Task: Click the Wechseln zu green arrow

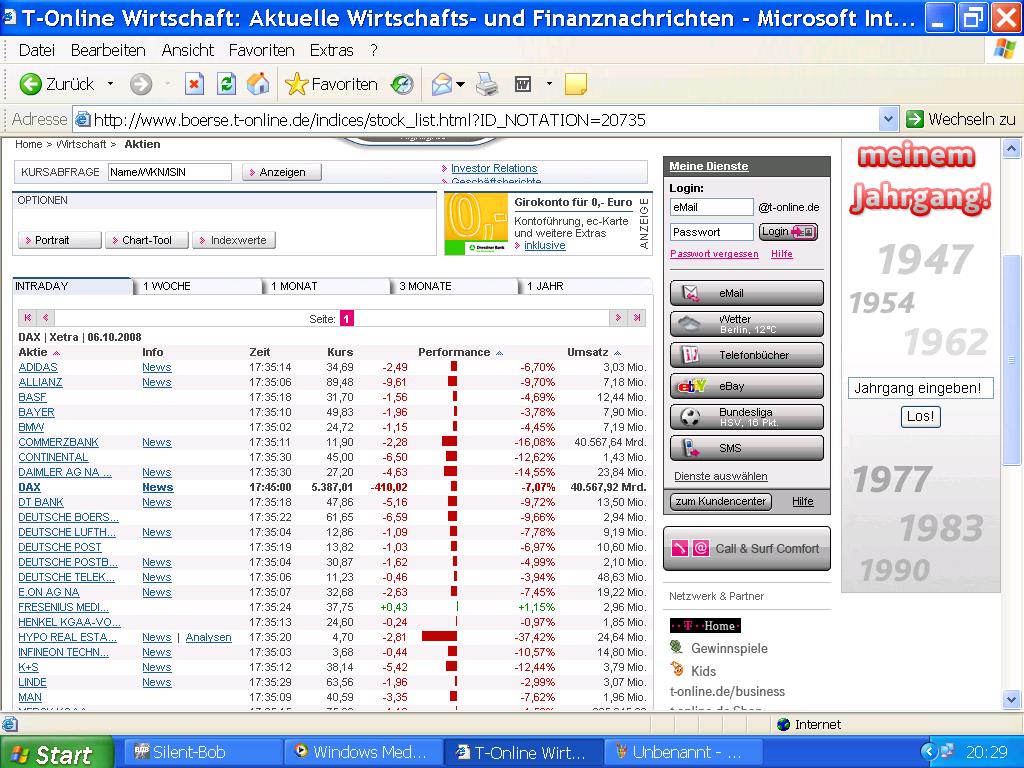Action: click(915, 119)
